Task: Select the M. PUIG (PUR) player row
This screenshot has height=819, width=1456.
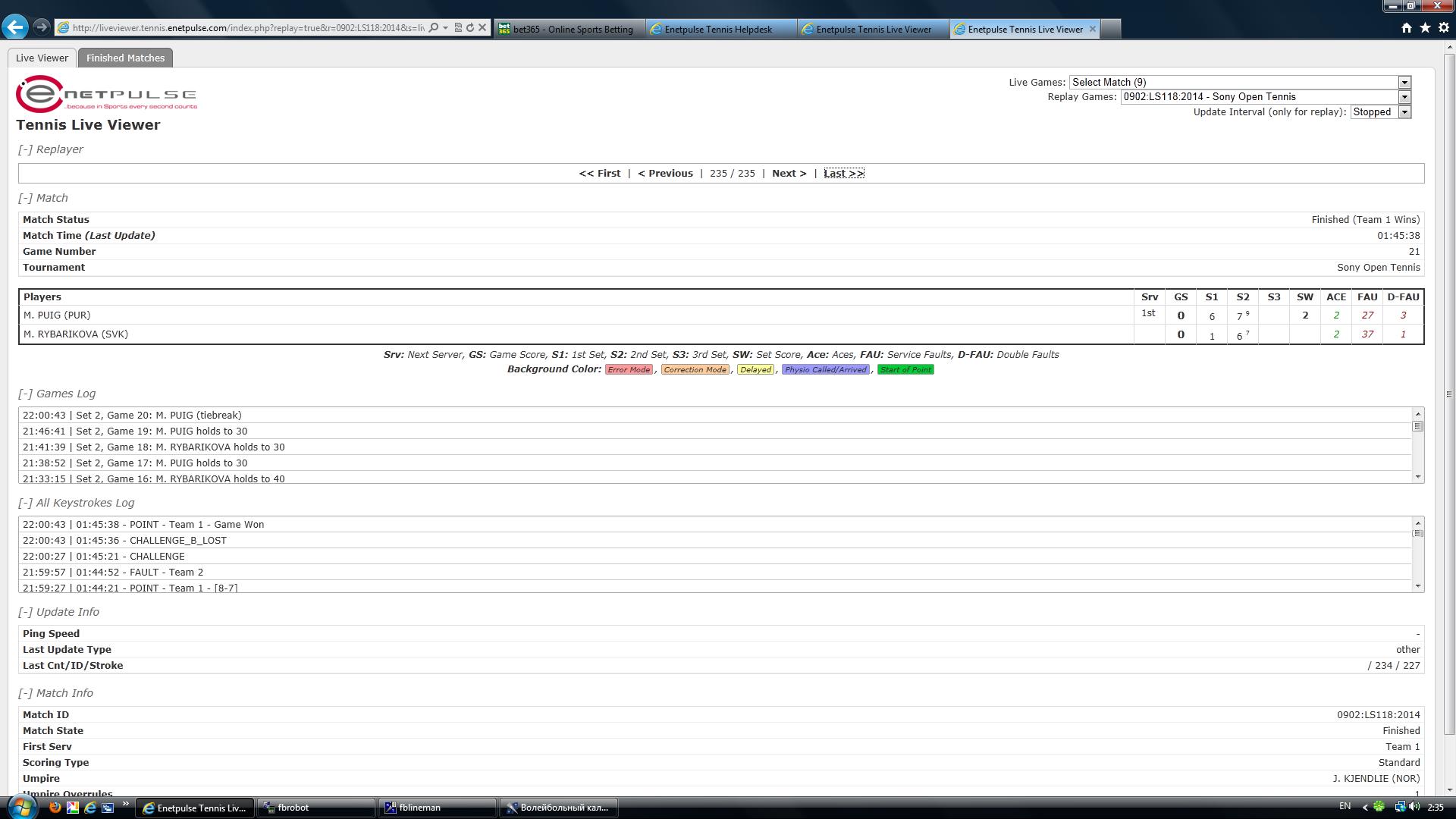Action: (721, 315)
